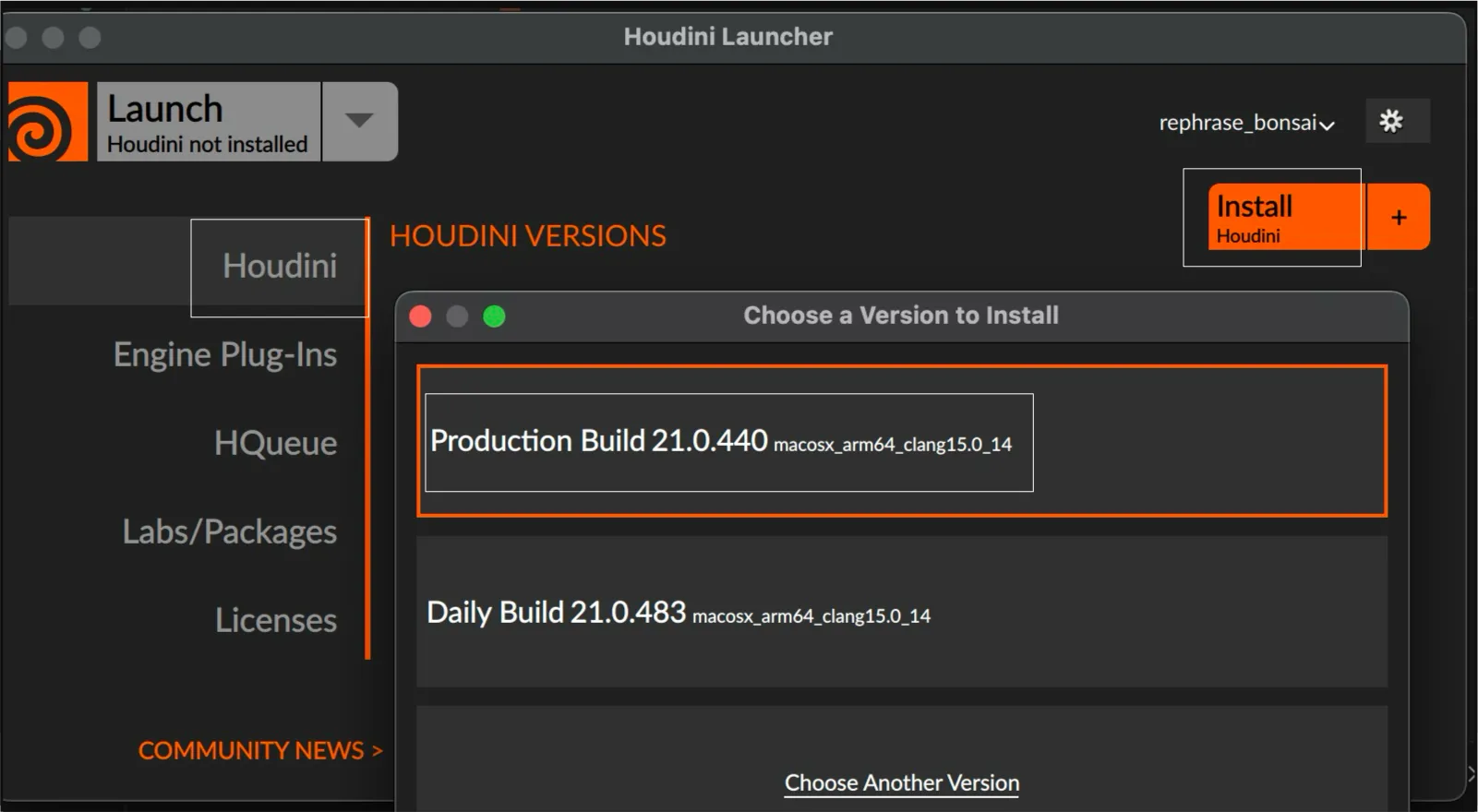Click the Houdini swirl logo icon
This screenshot has width=1478, height=812.
pyautogui.click(x=45, y=120)
